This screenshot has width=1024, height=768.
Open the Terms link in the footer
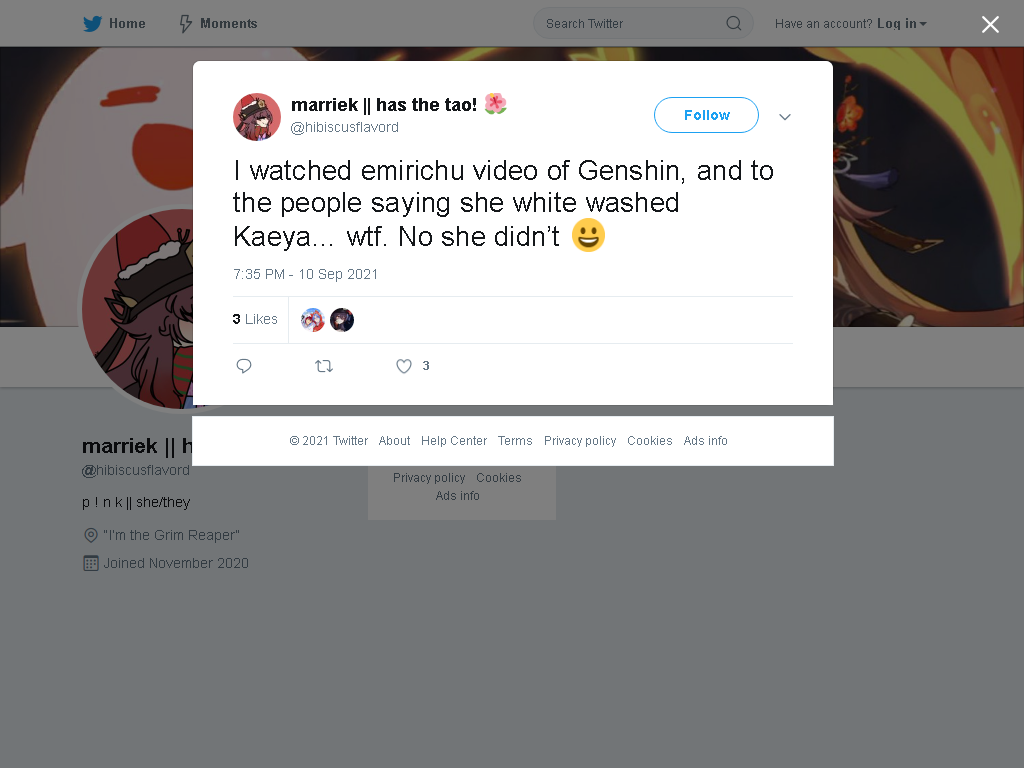(x=515, y=441)
